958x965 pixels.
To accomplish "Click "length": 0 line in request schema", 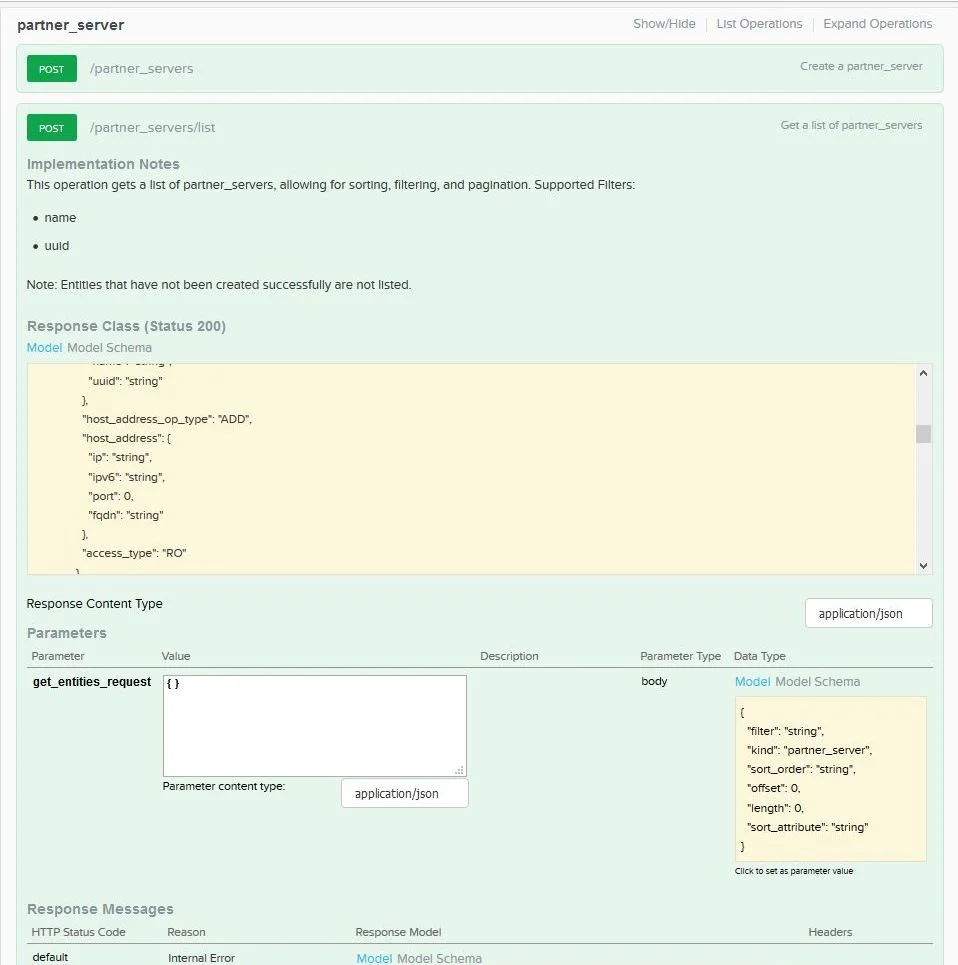I will 775,808.
